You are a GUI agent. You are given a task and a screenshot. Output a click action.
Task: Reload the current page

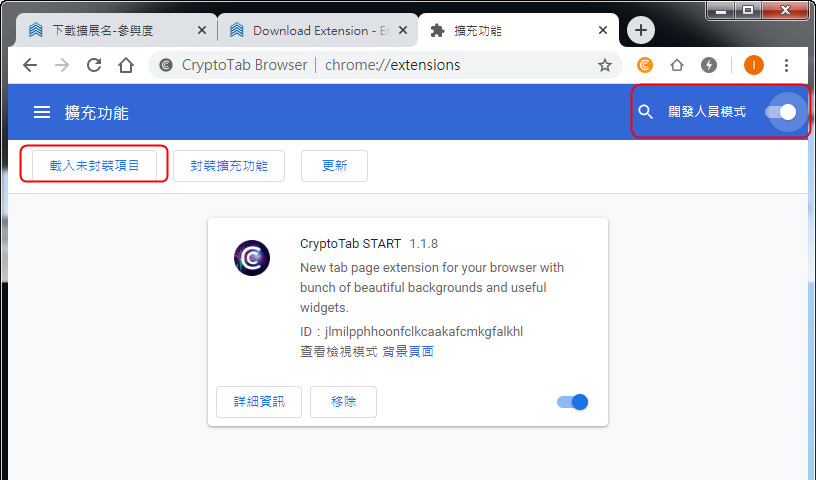click(94, 65)
